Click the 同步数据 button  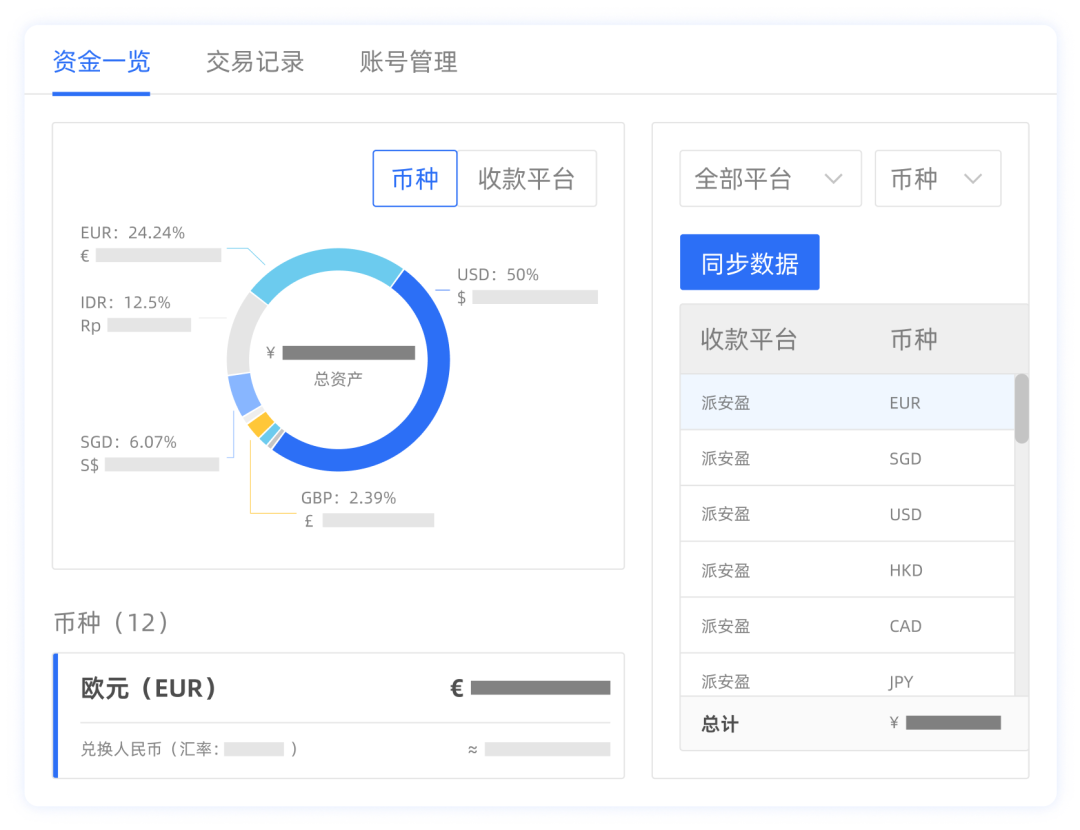tap(749, 262)
